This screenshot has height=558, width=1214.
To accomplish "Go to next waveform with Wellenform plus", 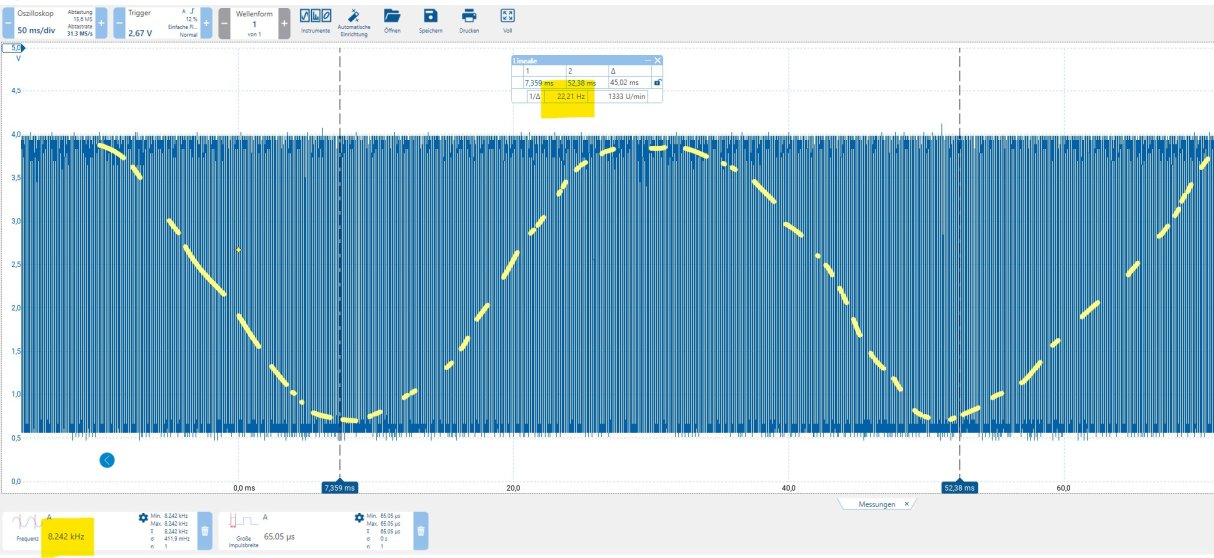I will [284, 22].
